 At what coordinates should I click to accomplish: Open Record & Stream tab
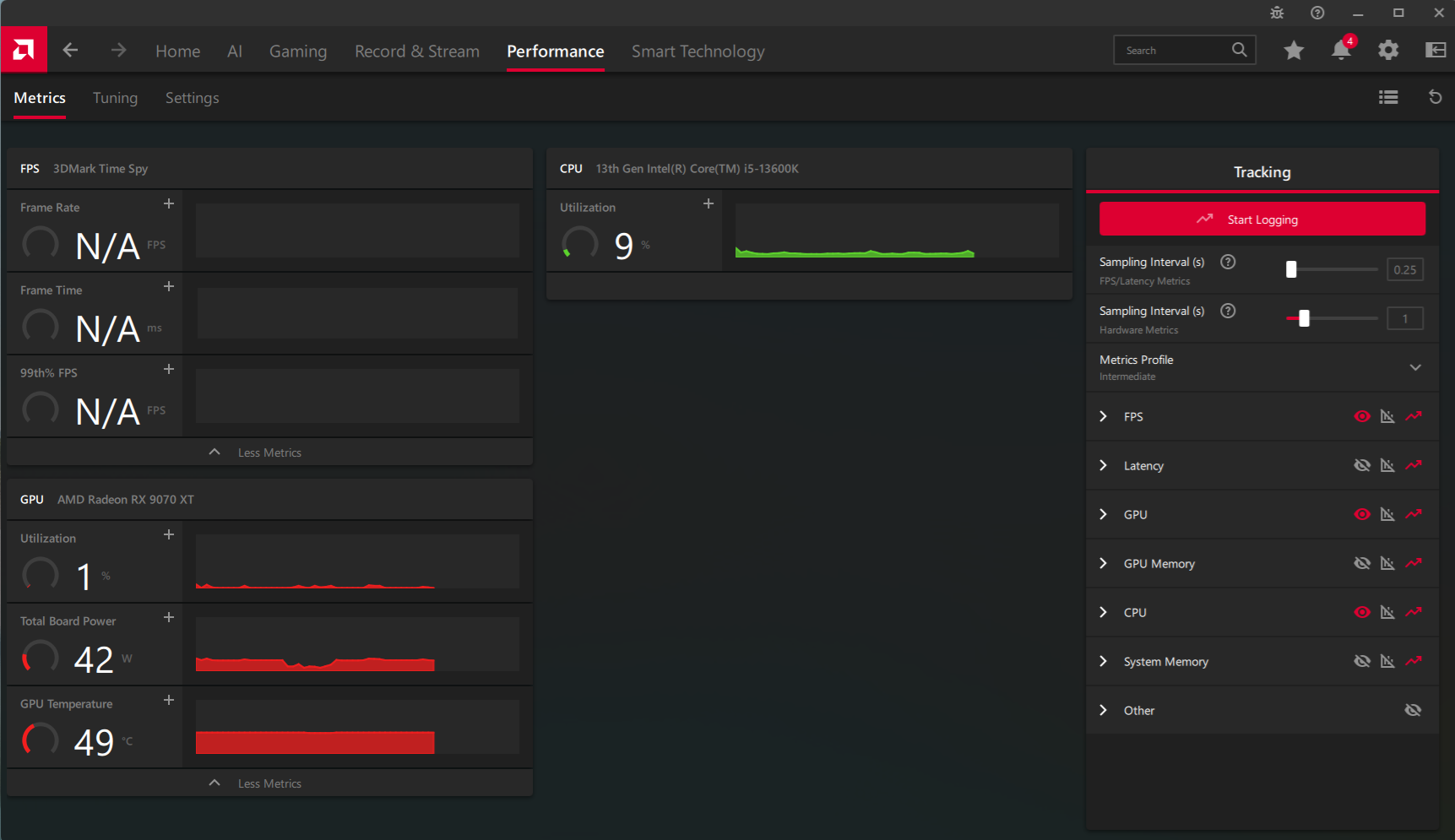[x=417, y=51]
